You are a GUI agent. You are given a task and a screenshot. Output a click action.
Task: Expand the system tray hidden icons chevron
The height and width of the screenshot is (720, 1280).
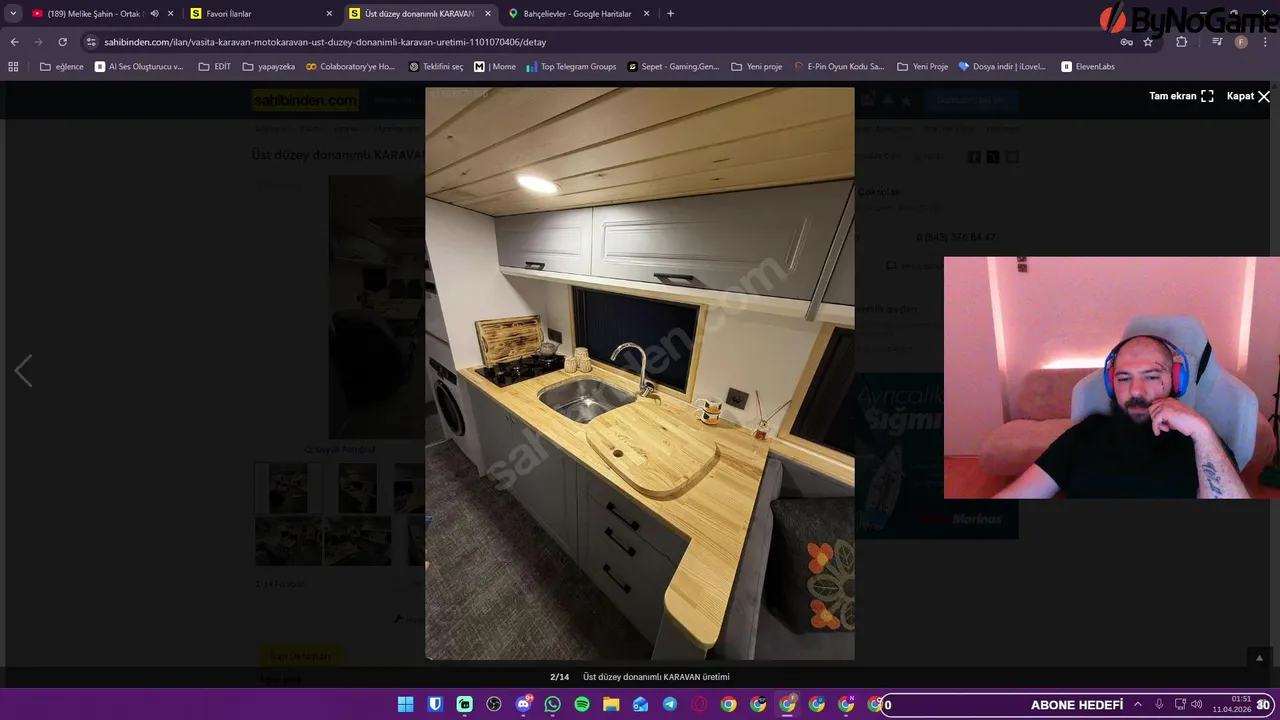(1137, 704)
